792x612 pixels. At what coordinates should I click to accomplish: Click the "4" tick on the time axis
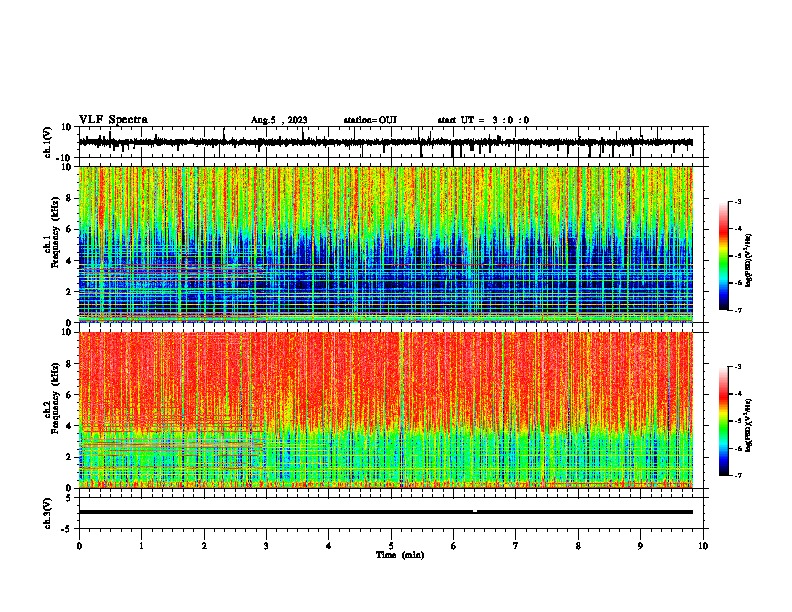(329, 546)
